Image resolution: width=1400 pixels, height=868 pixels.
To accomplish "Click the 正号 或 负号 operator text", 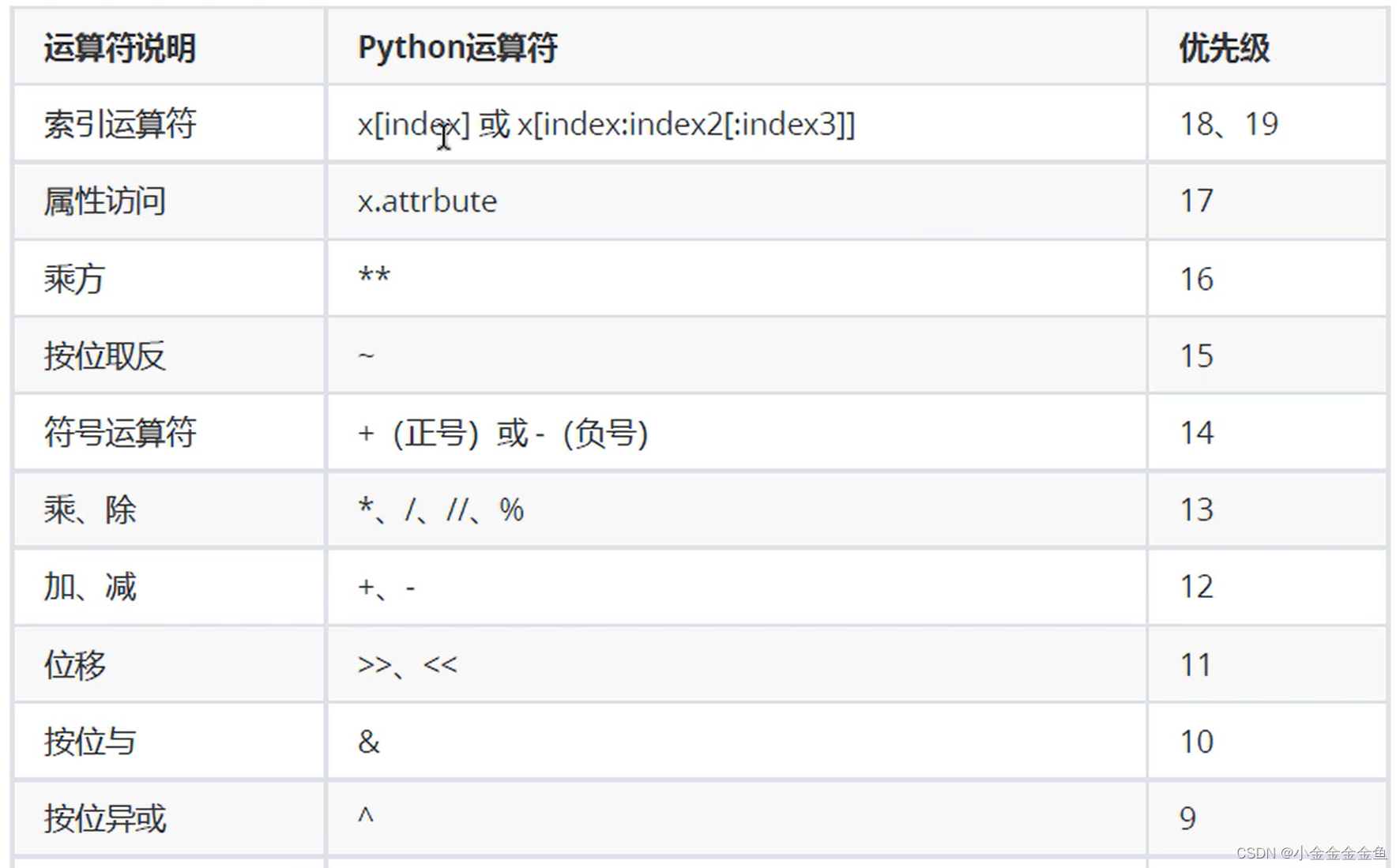I will [x=503, y=433].
